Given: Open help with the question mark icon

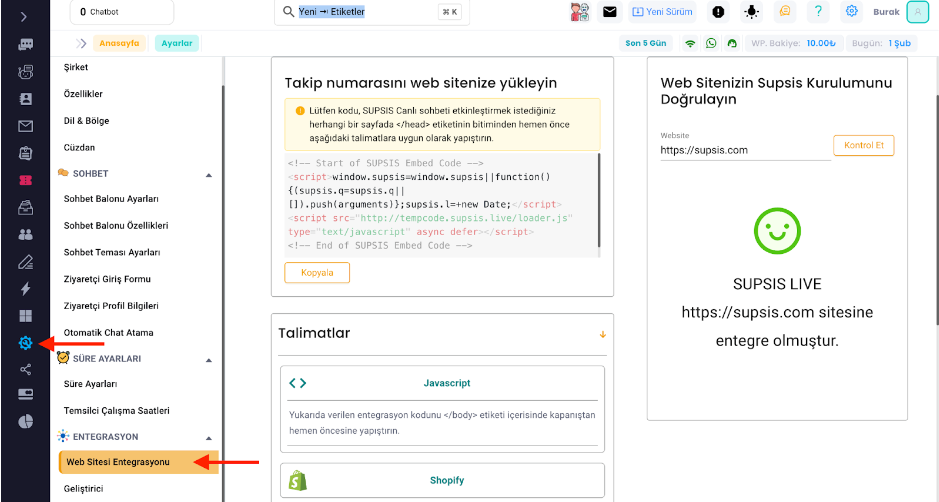Looking at the screenshot, I should [x=818, y=11].
